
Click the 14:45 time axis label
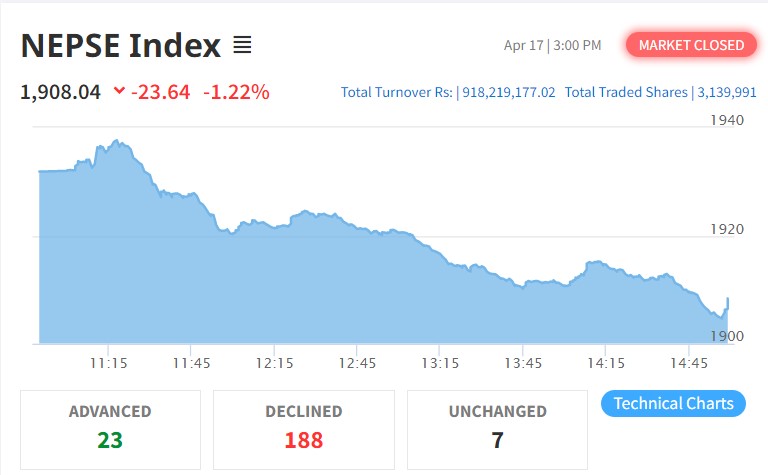[689, 363]
